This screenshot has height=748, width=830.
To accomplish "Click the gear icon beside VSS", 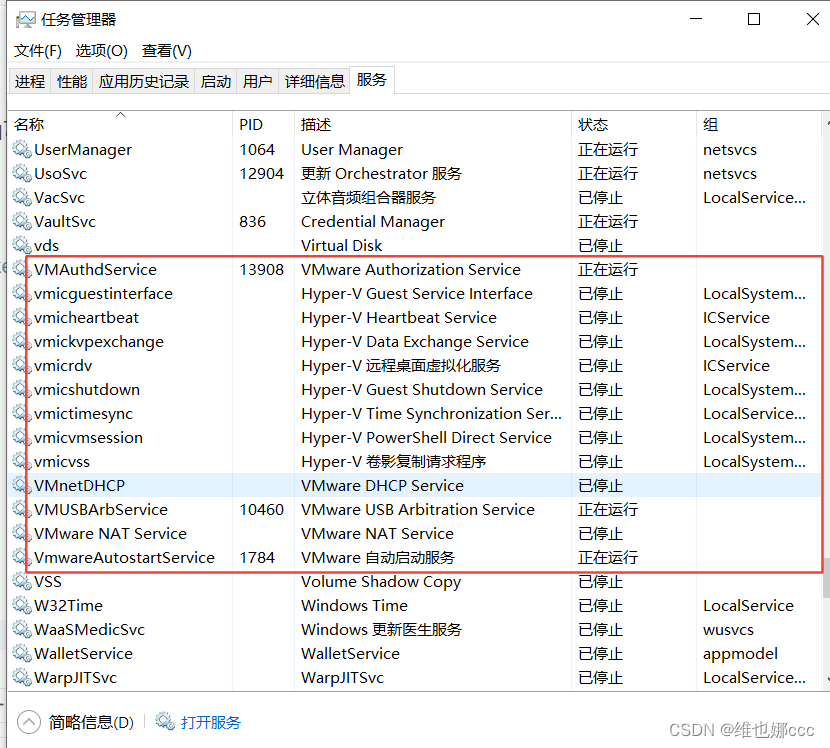I will pyautogui.click(x=22, y=581).
